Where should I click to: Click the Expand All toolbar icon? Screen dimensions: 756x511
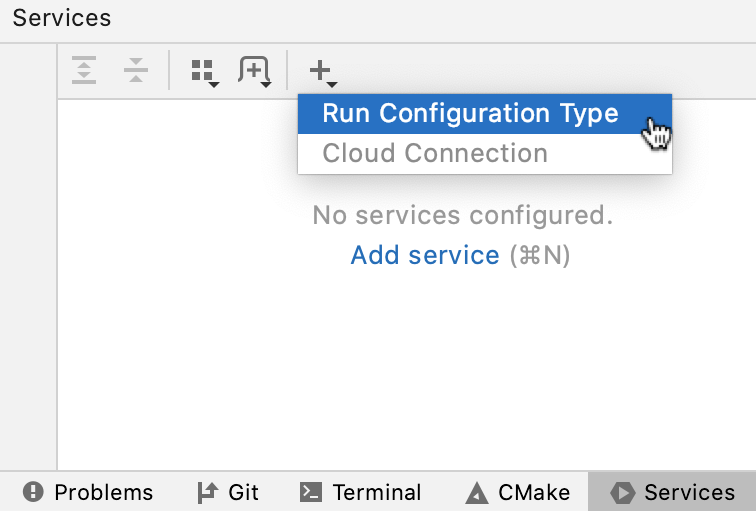tap(85, 70)
